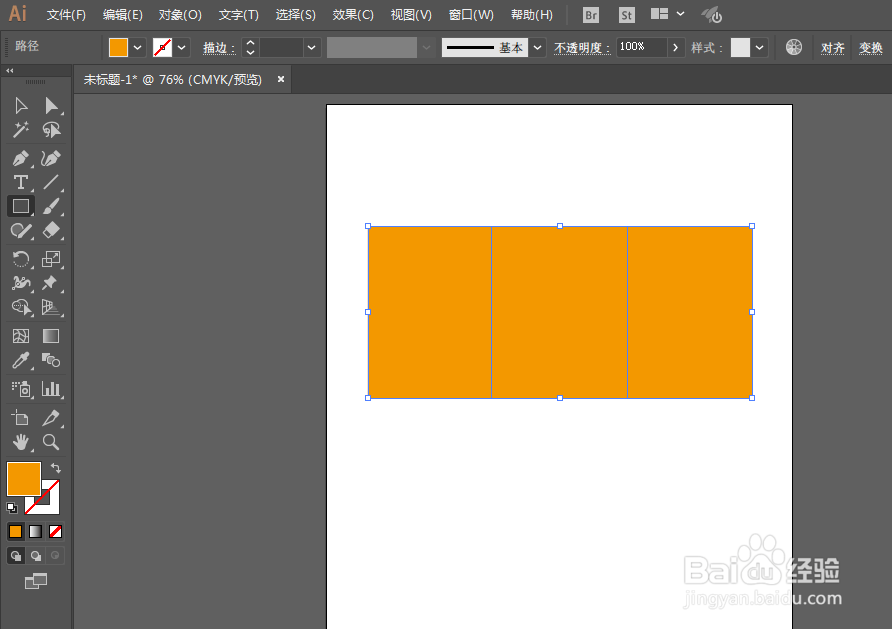Open the 视图(V) menu
This screenshot has width=892, height=629.
[x=411, y=15]
